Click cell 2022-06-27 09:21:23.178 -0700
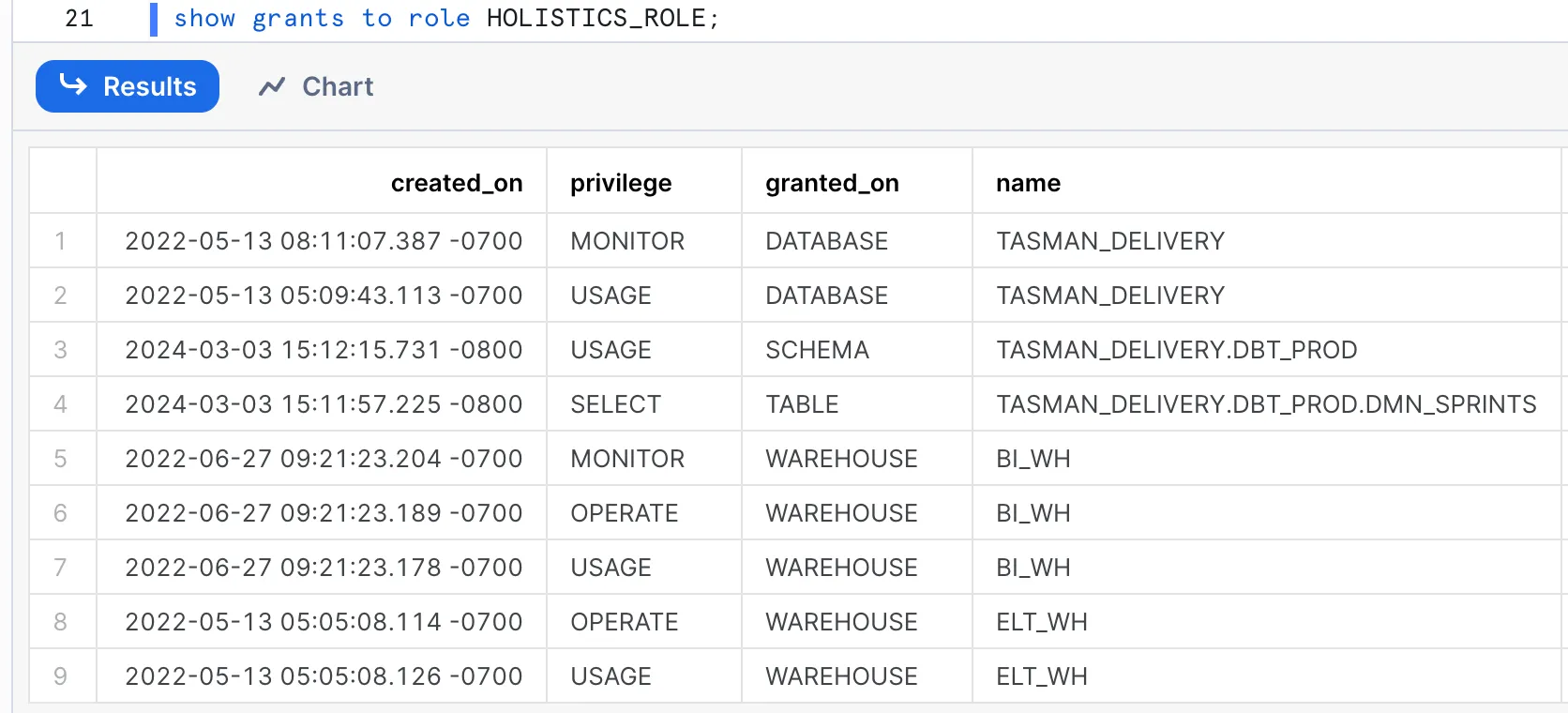1568x713 pixels. coord(324,568)
